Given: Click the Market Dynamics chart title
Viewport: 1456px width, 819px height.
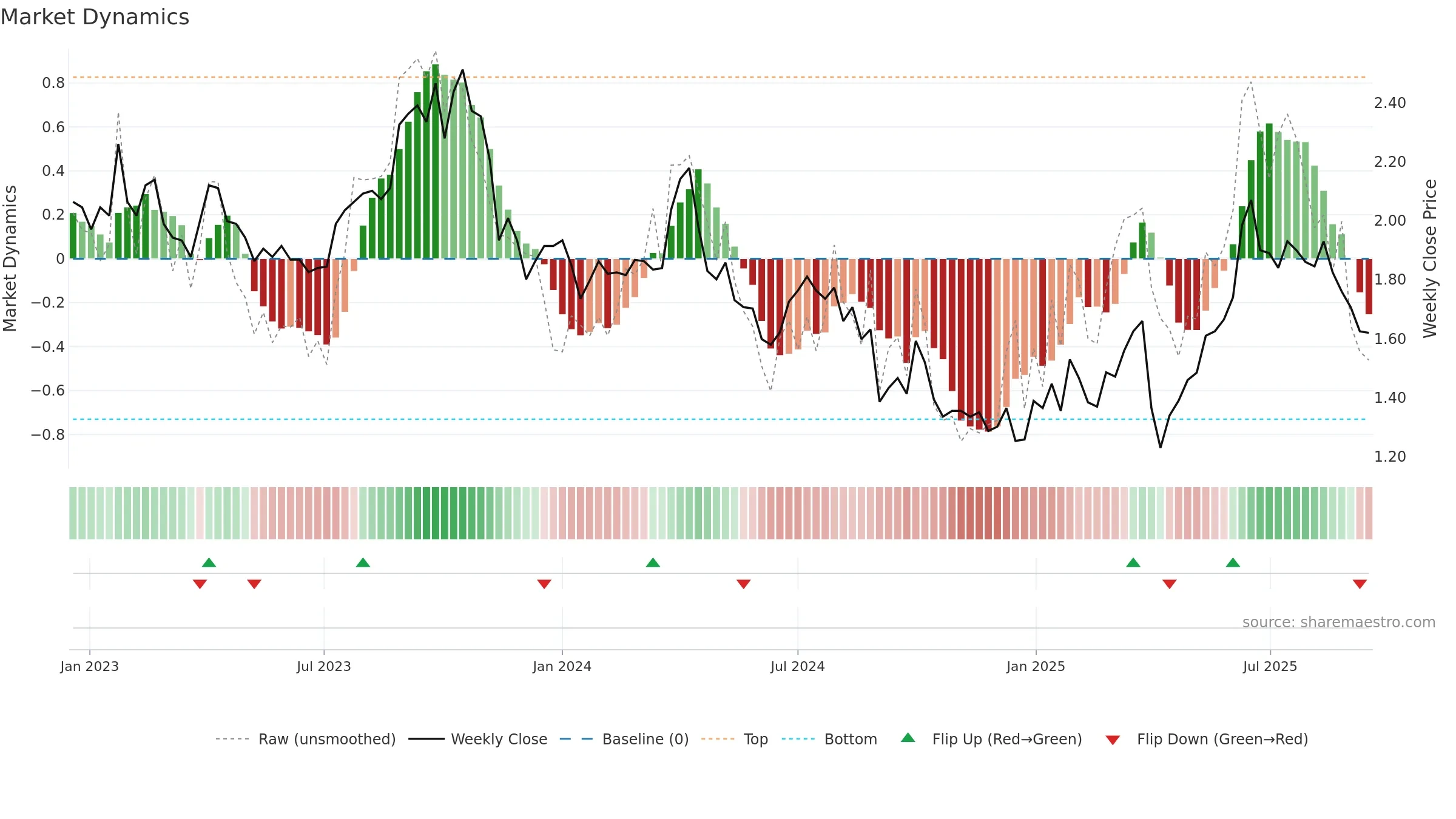Looking at the screenshot, I should (x=95, y=17).
